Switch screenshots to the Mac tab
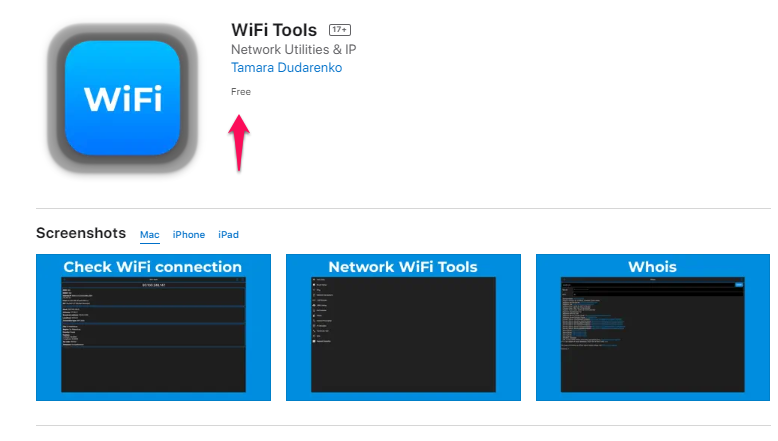This screenshot has height=441, width=778. click(149, 235)
